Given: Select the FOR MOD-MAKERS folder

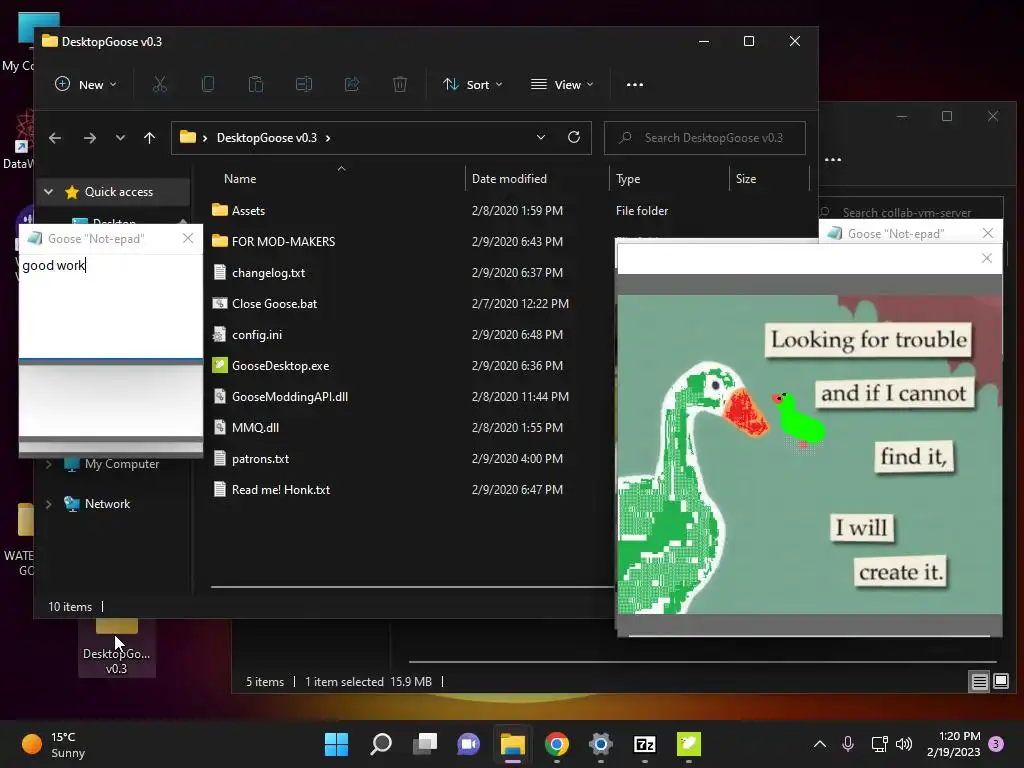Looking at the screenshot, I should coord(283,242).
